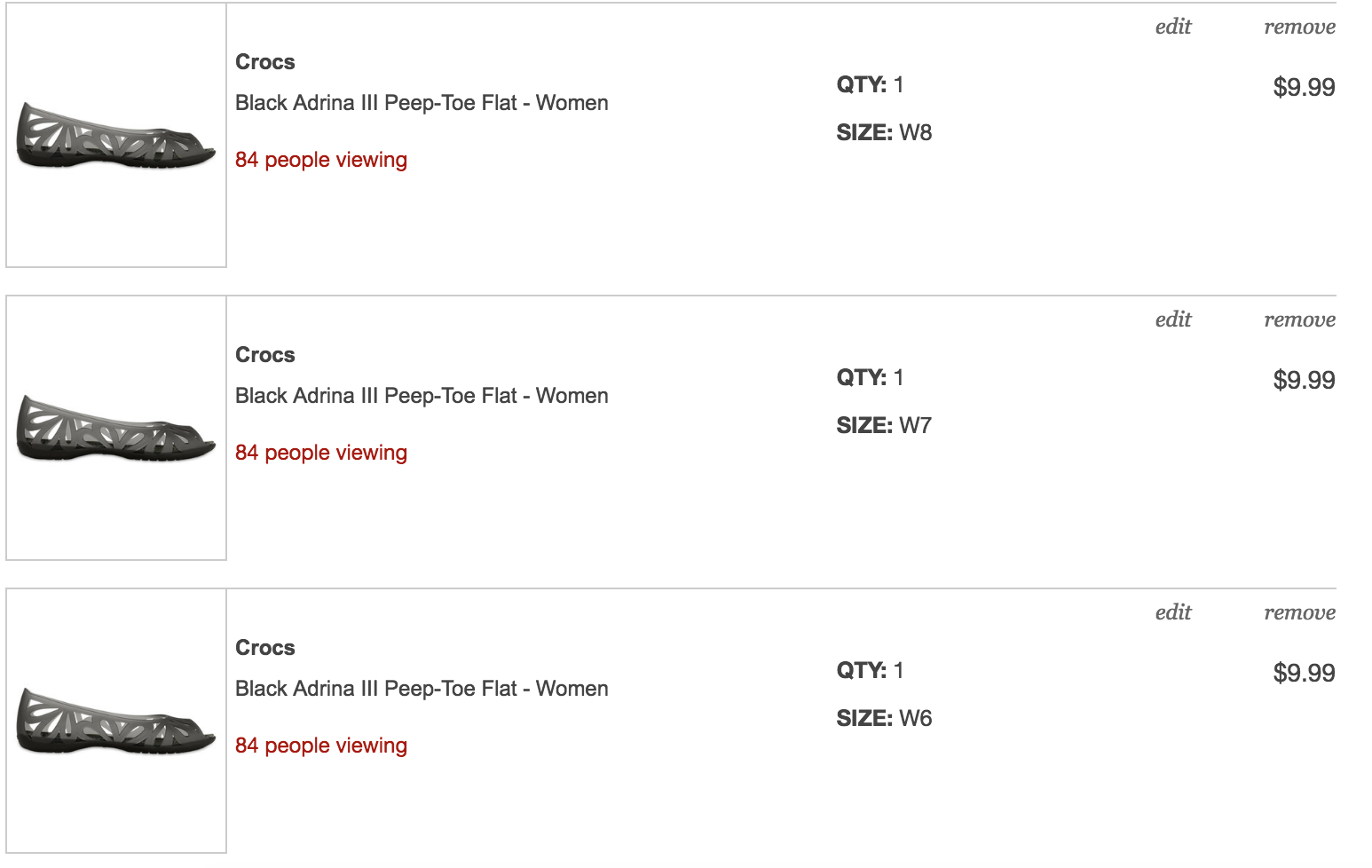This screenshot has width=1372, height=868.
Task: Click "84 people viewing" on the W7 item
Action: (x=321, y=453)
